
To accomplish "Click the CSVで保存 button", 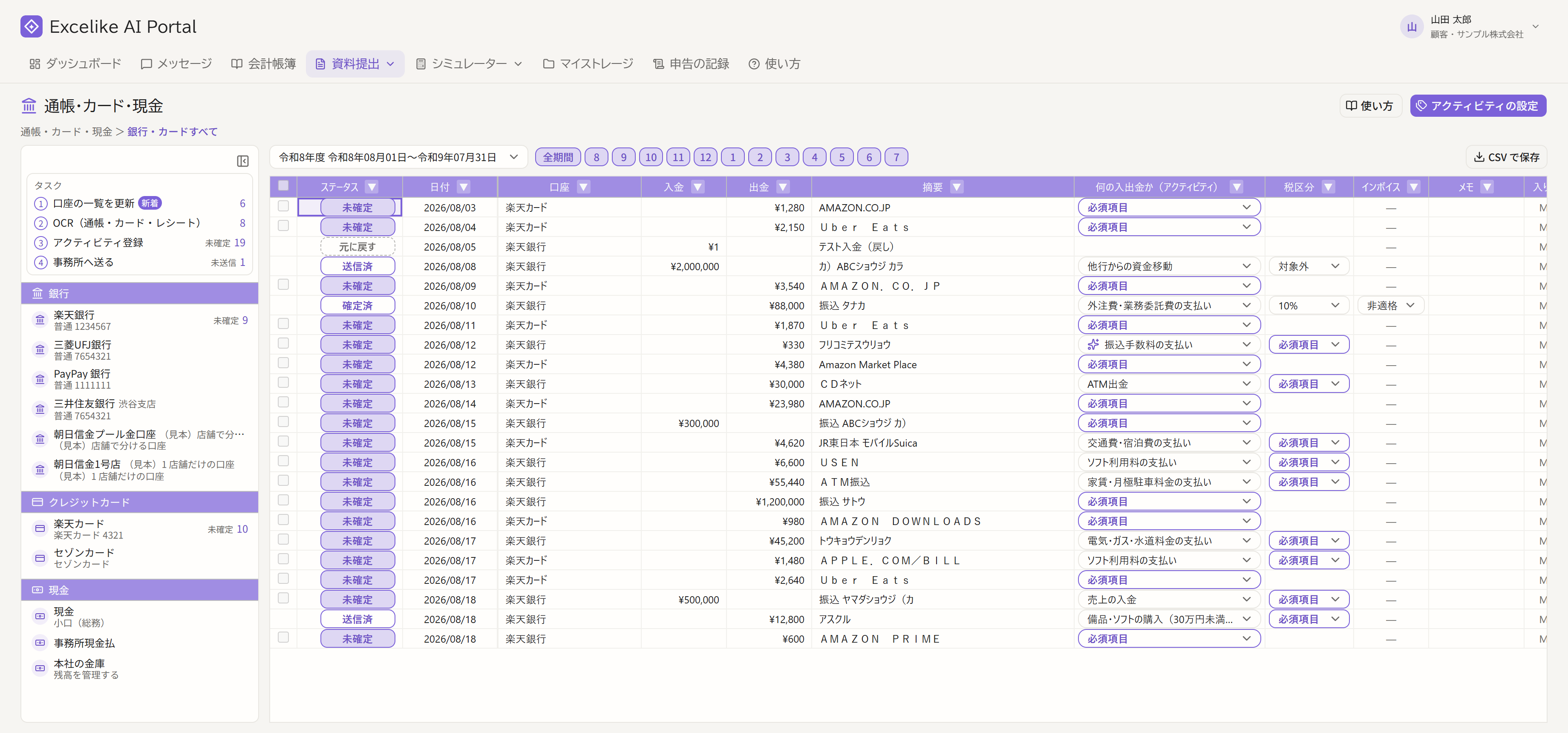I will coord(1506,157).
